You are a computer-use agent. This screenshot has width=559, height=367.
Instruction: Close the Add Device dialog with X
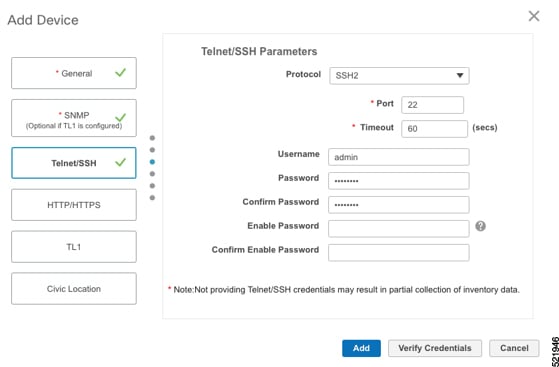[x=534, y=16]
